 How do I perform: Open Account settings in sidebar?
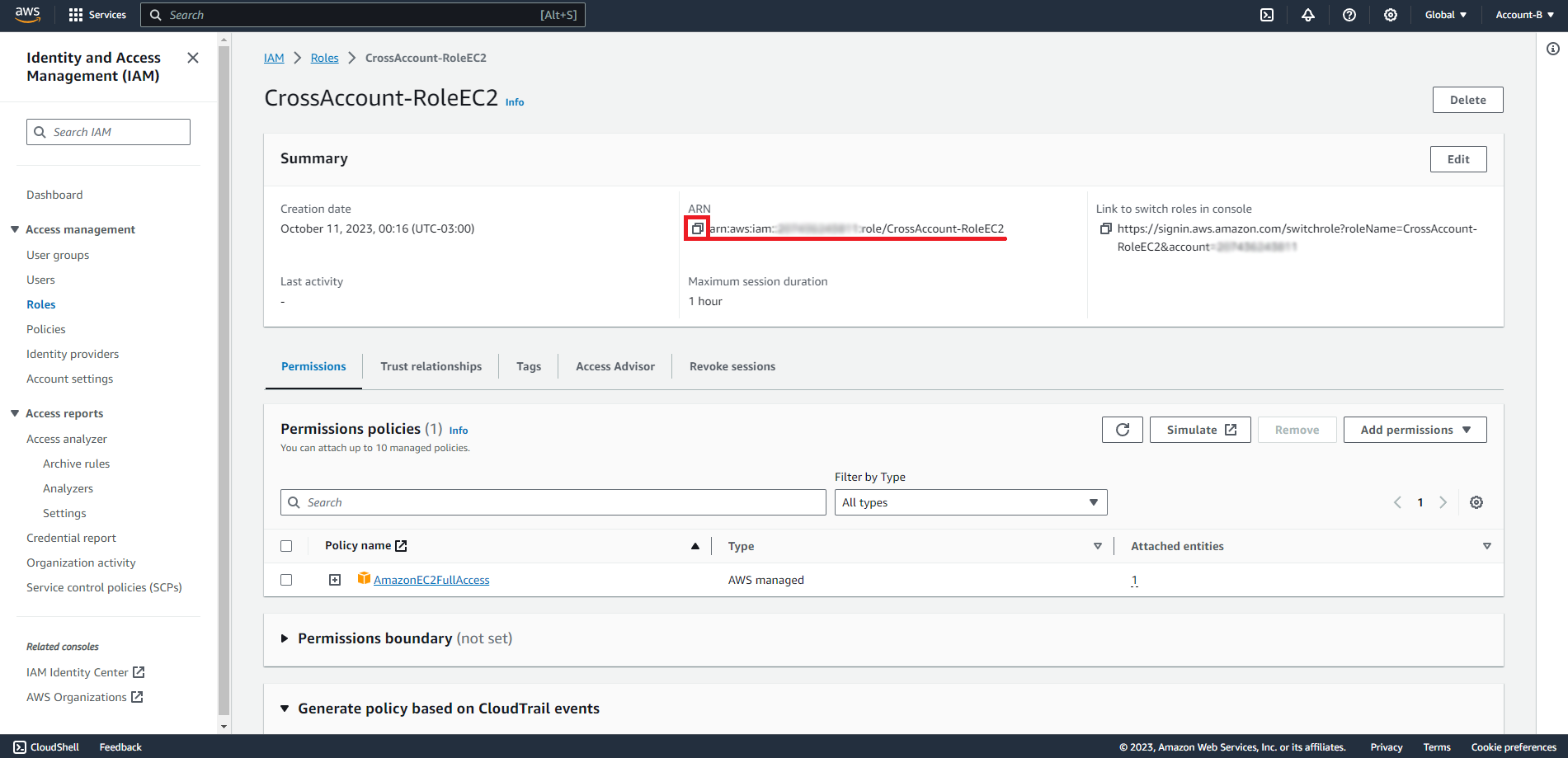click(x=70, y=379)
